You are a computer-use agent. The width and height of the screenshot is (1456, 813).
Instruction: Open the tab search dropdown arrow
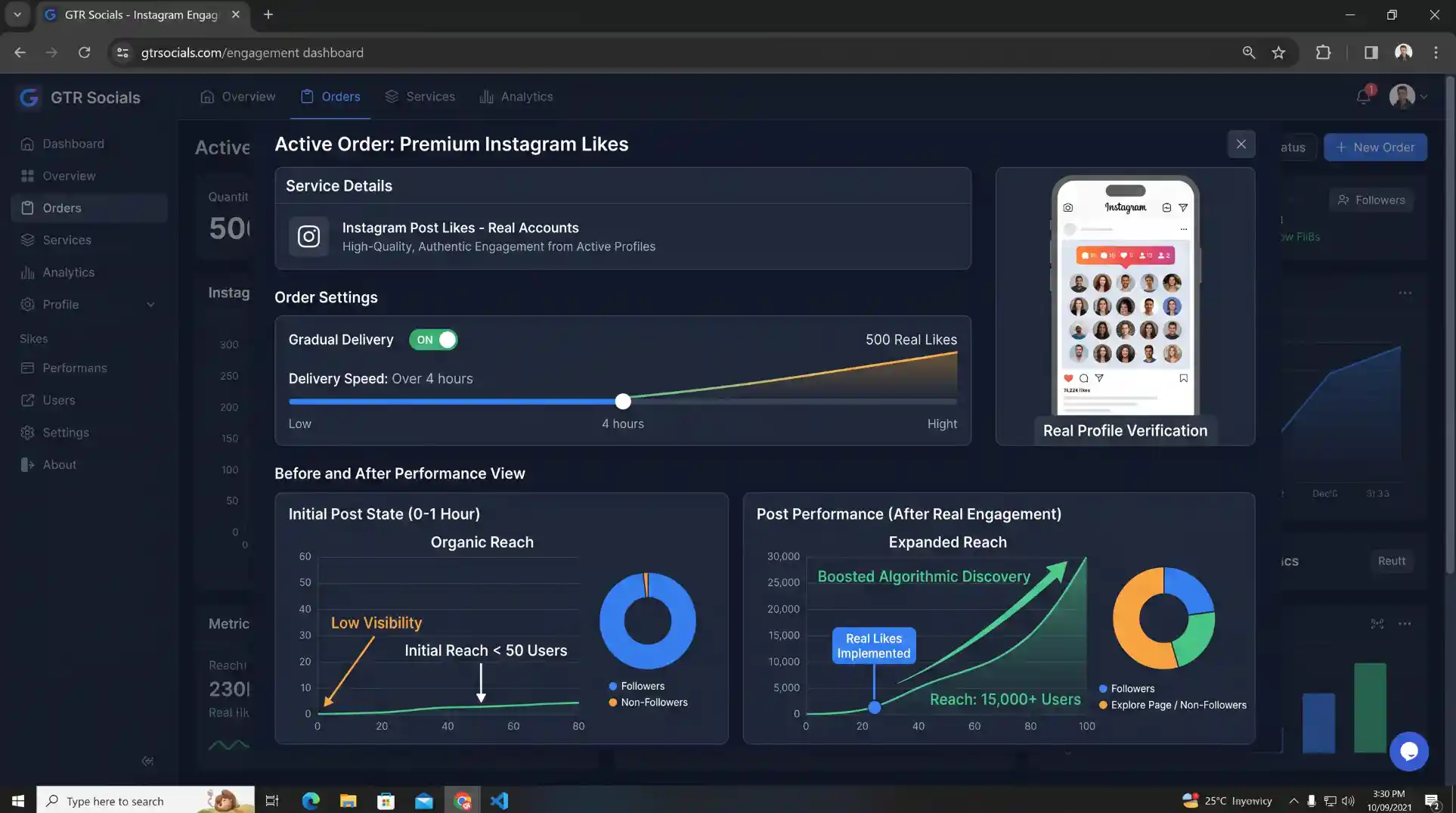[17, 14]
